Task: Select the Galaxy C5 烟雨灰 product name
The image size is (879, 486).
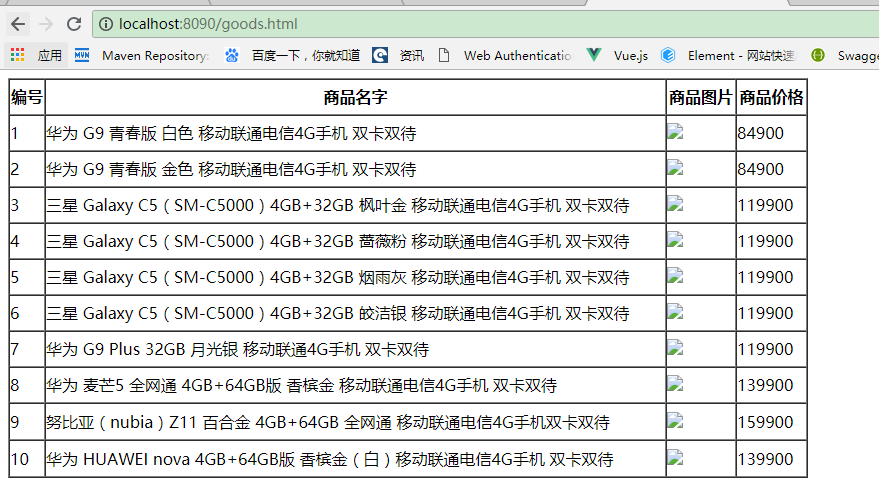Action: click(x=337, y=277)
